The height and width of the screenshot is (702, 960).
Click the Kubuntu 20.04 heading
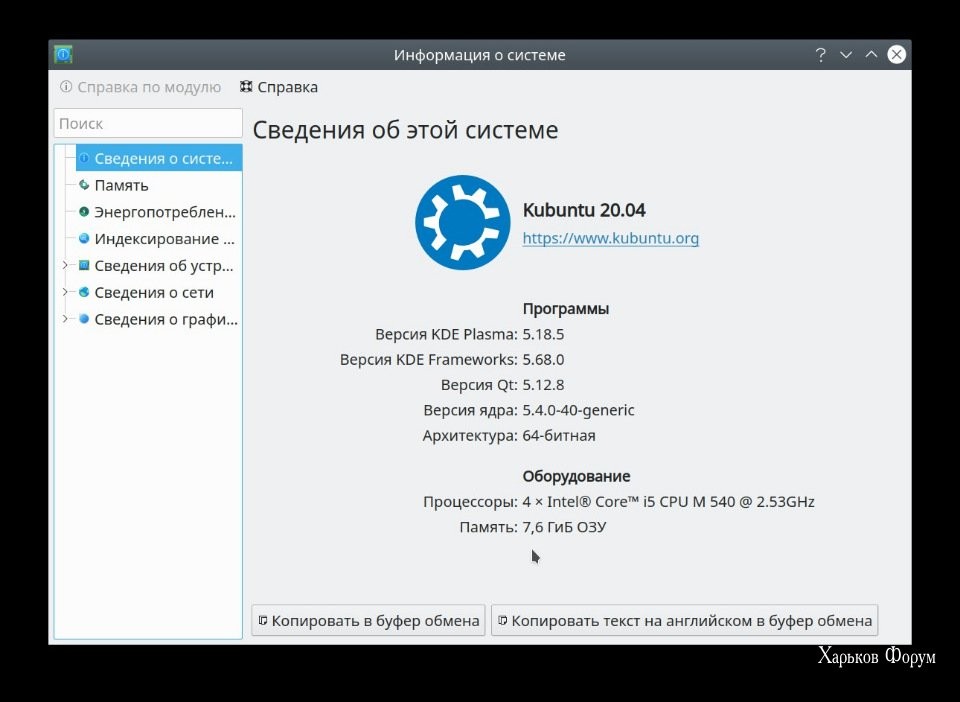583,210
